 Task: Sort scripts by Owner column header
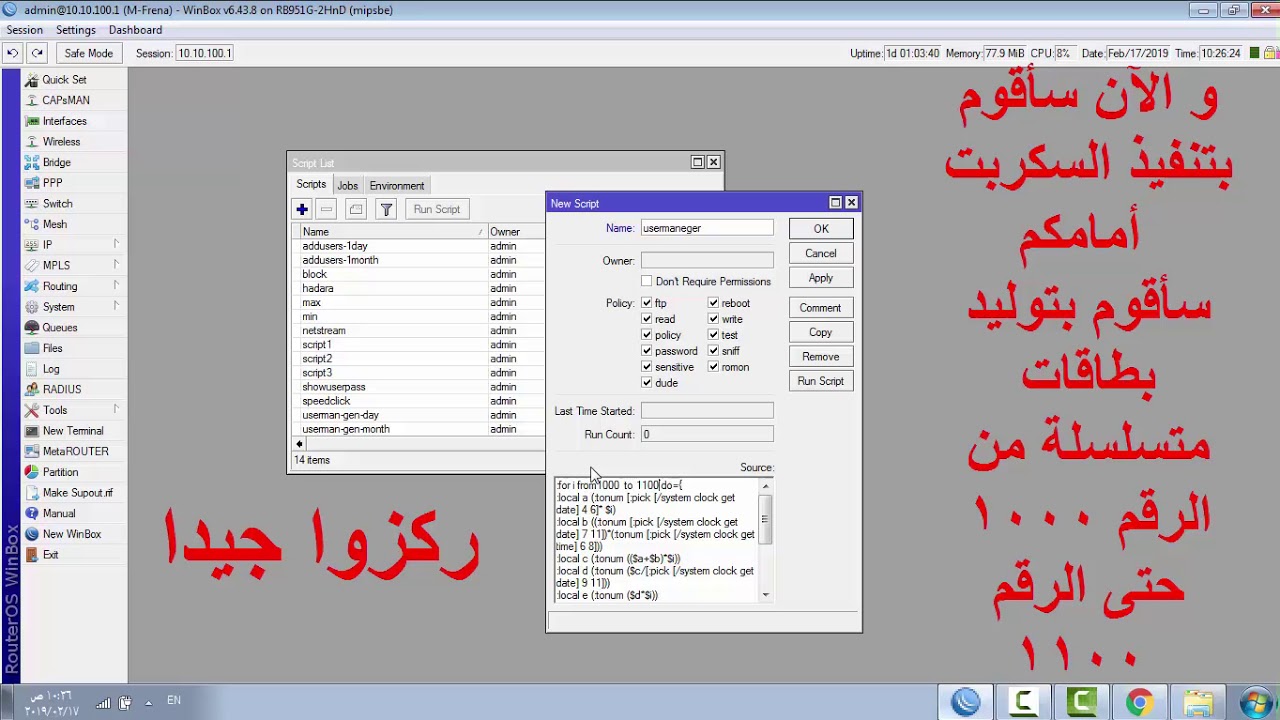click(516, 232)
